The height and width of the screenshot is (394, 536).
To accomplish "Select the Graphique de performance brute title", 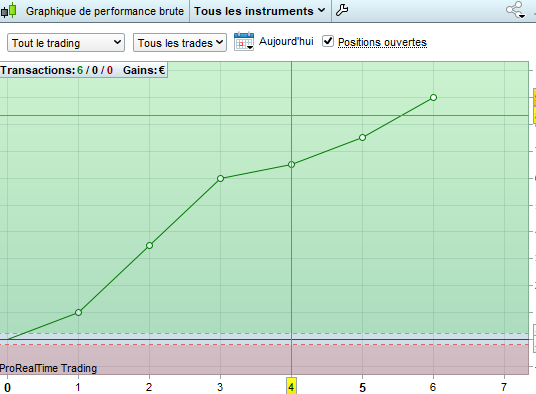I will tap(105, 11).
